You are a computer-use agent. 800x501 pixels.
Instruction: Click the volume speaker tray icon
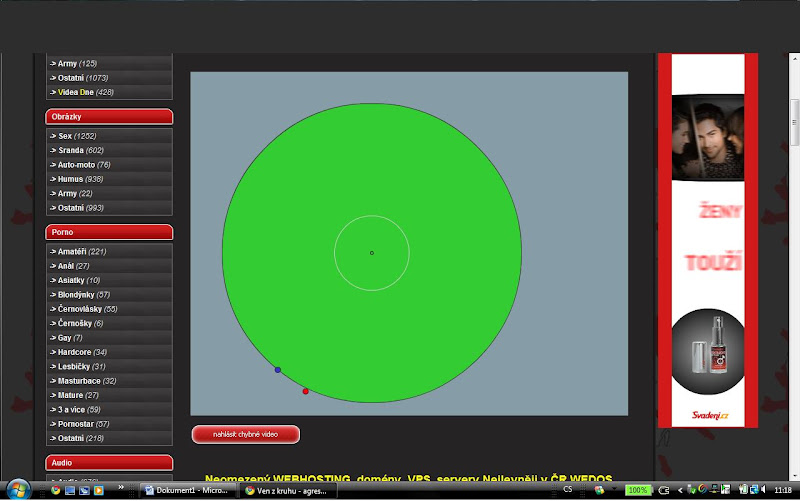pos(763,490)
